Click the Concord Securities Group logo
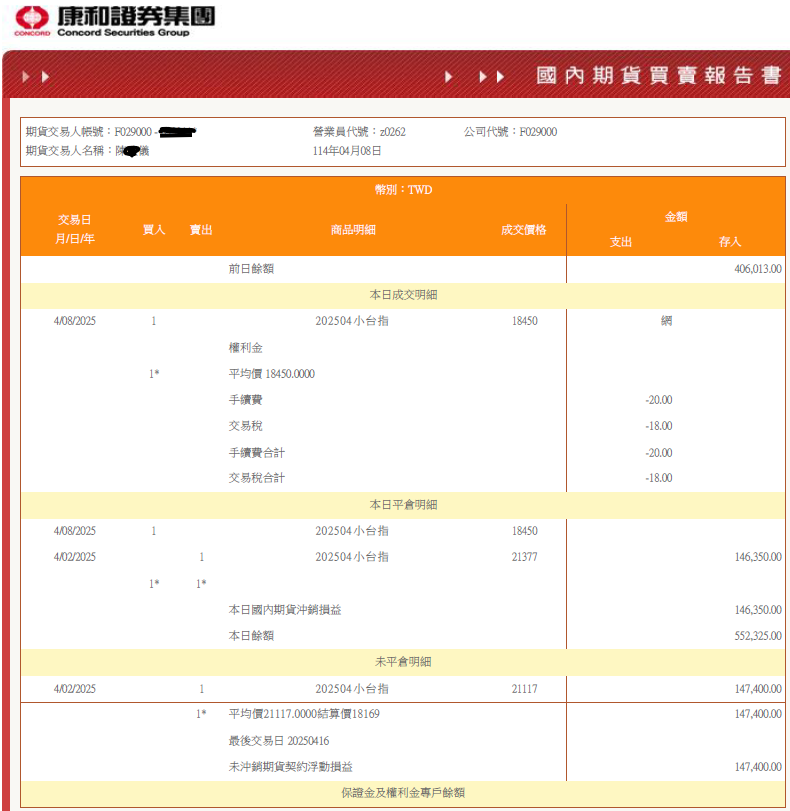 [114, 22]
